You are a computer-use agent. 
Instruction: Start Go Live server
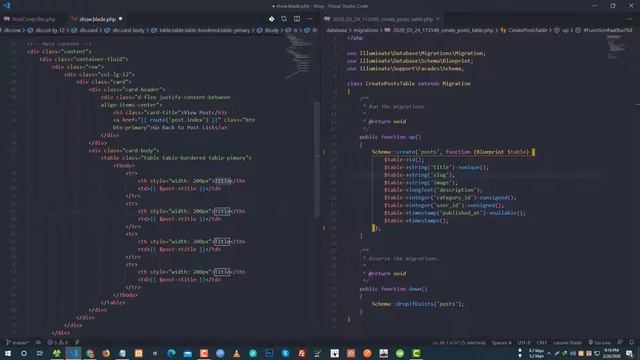click(599, 342)
